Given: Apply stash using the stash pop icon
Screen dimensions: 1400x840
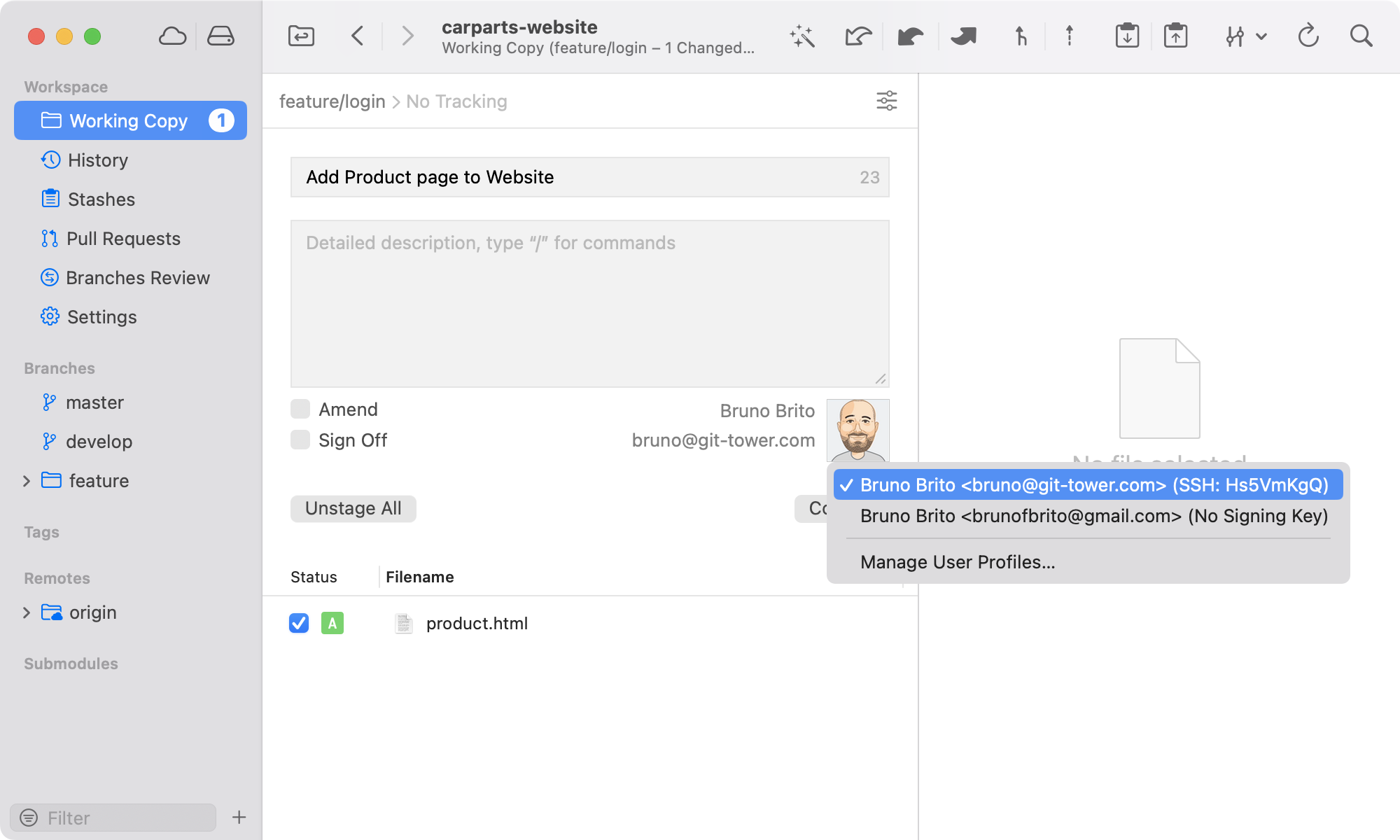Looking at the screenshot, I should coord(1177,36).
